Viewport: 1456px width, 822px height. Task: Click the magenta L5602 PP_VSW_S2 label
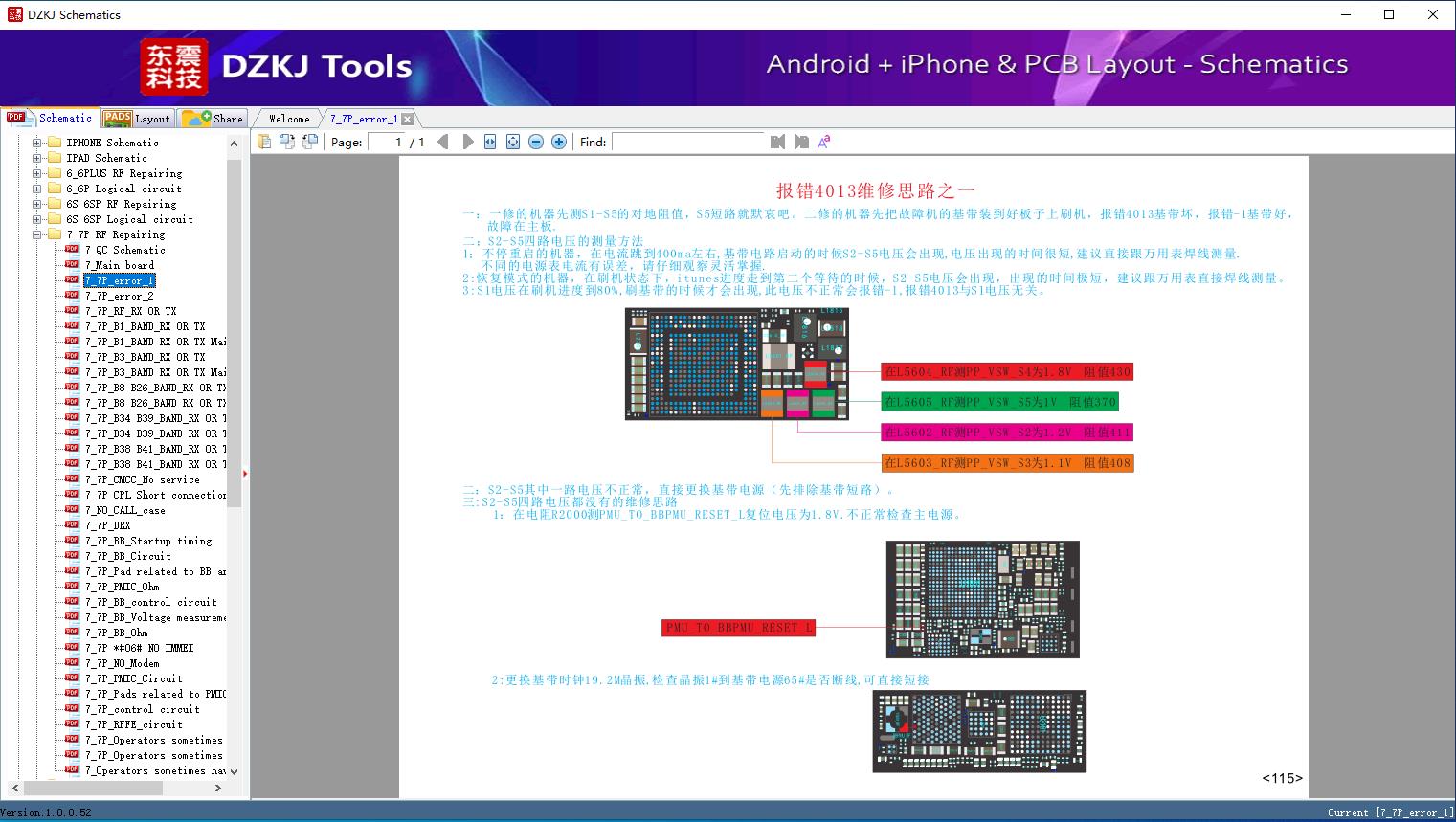(1007, 433)
